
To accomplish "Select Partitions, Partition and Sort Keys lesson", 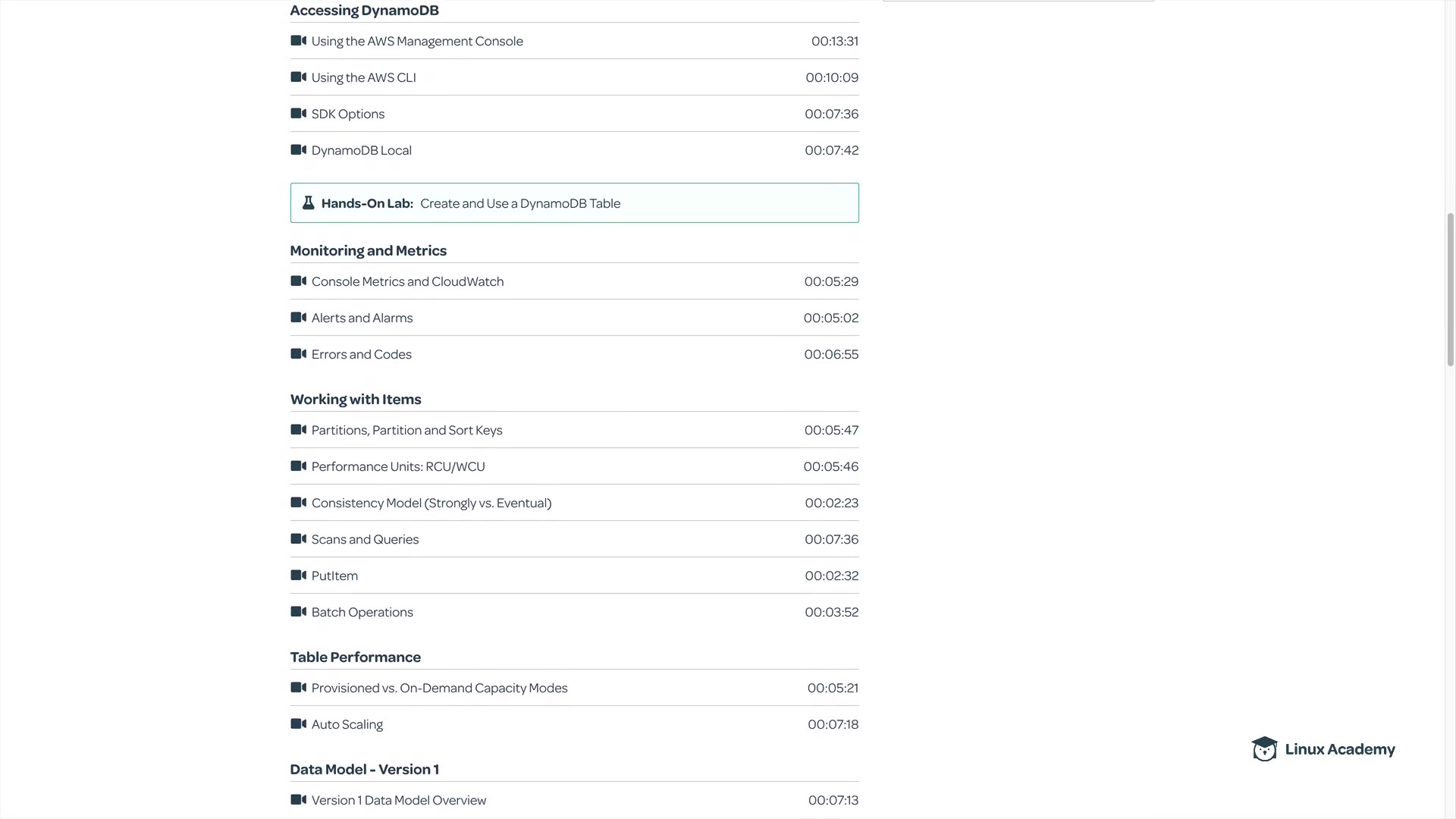I will 406,430.
